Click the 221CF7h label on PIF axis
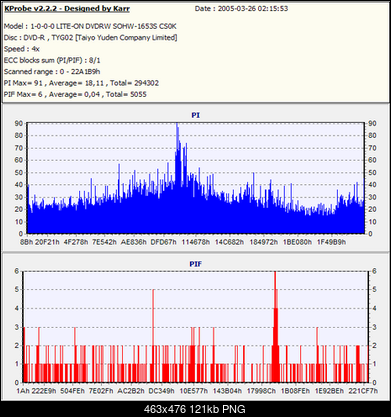 click(x=363, y=391)
